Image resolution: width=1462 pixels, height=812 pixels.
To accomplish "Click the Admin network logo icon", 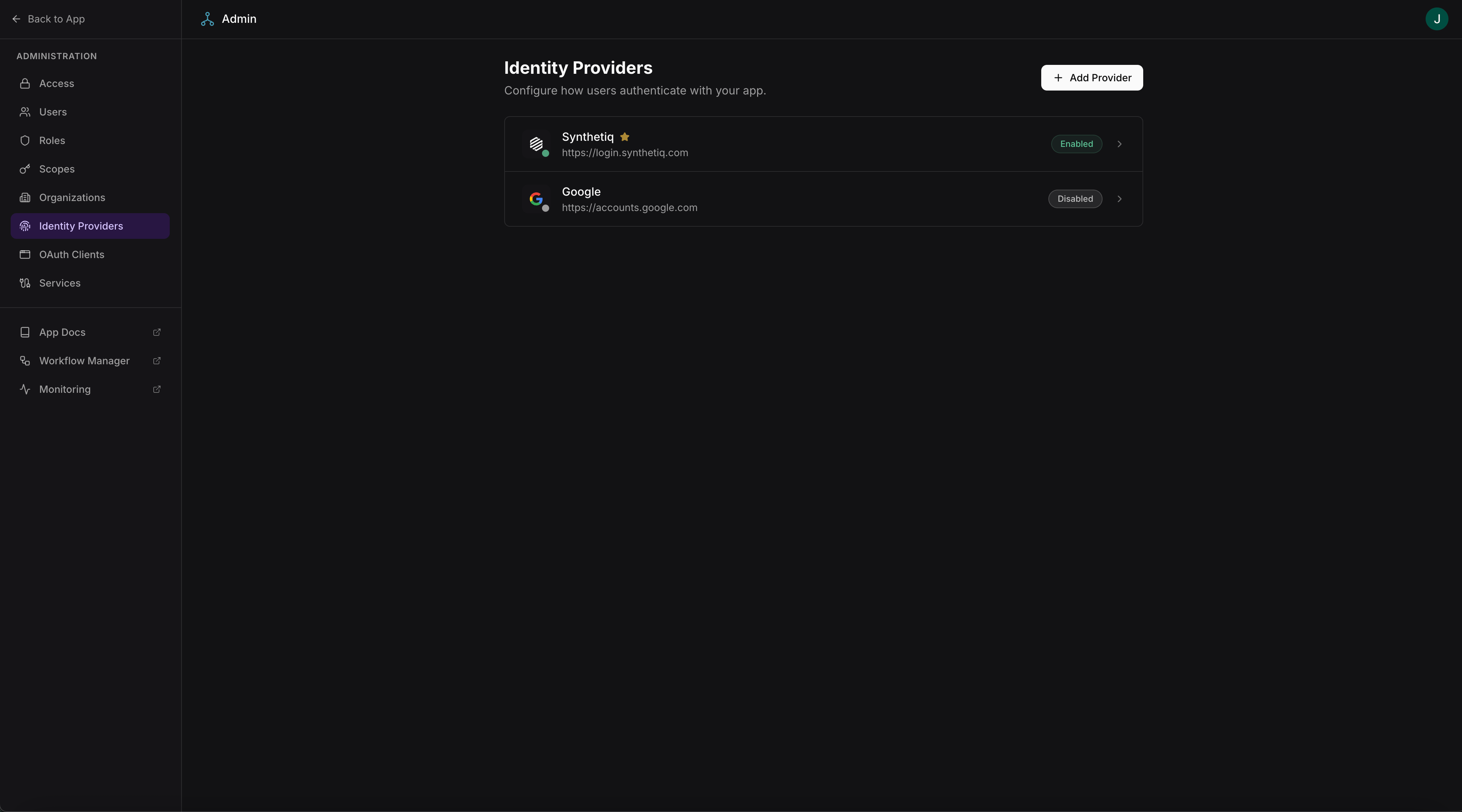I will click(x=207, y=19).
